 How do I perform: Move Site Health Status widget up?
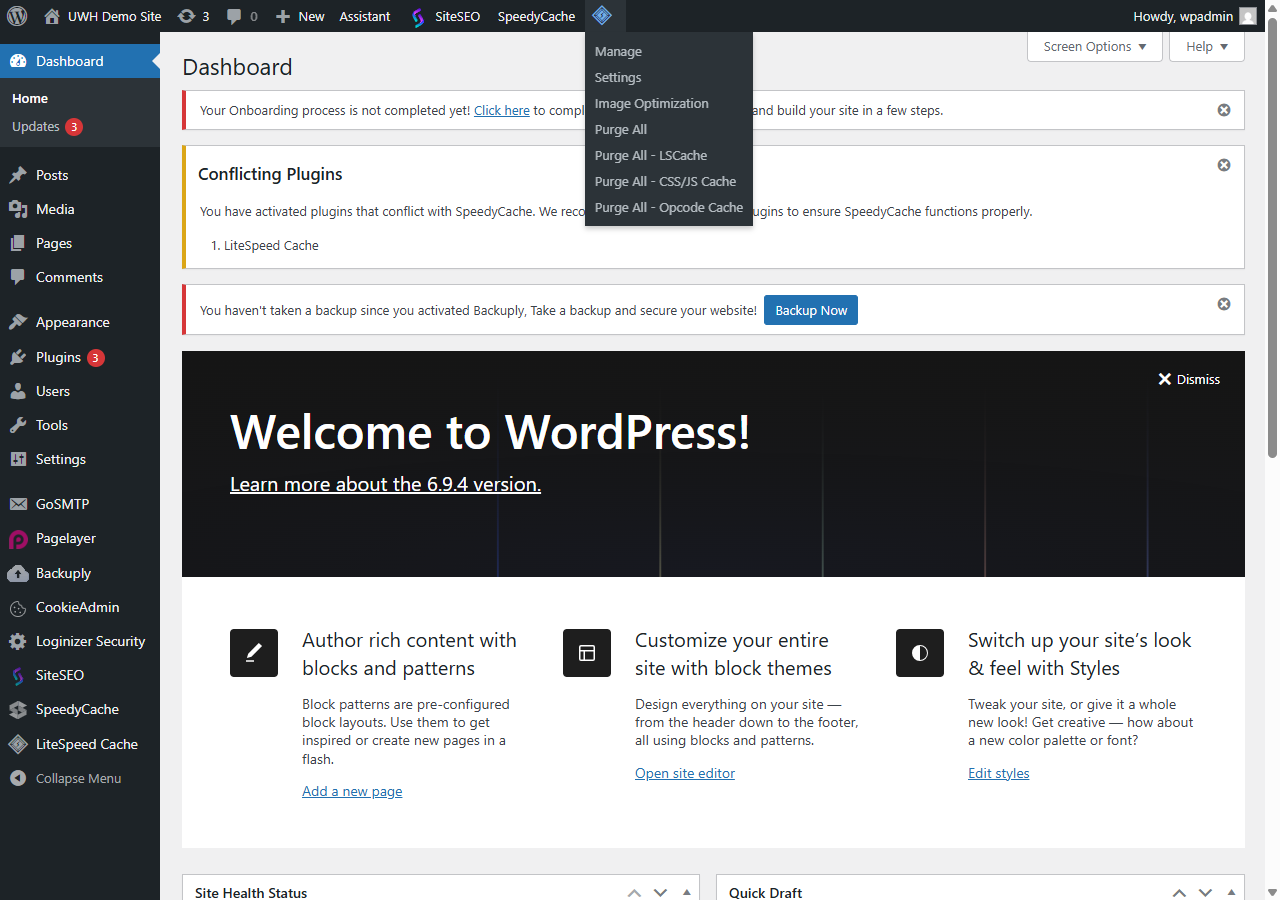pyautogui.click(x=634, y=892)
